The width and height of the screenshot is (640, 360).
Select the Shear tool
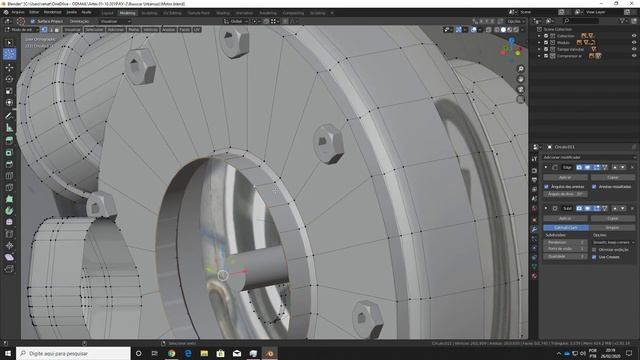pos(9,257)
